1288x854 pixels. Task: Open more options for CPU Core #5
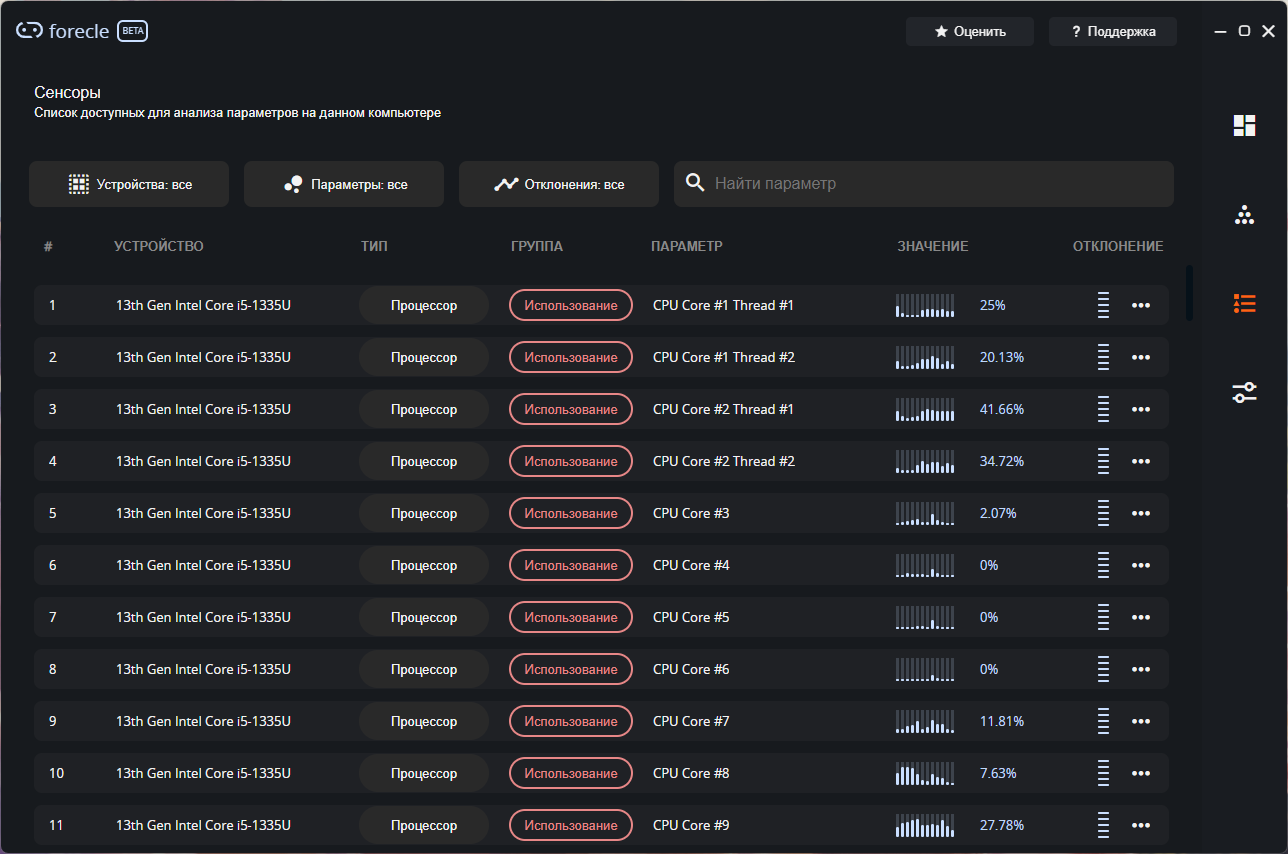pyautogui.click(x=1141, y=617)
